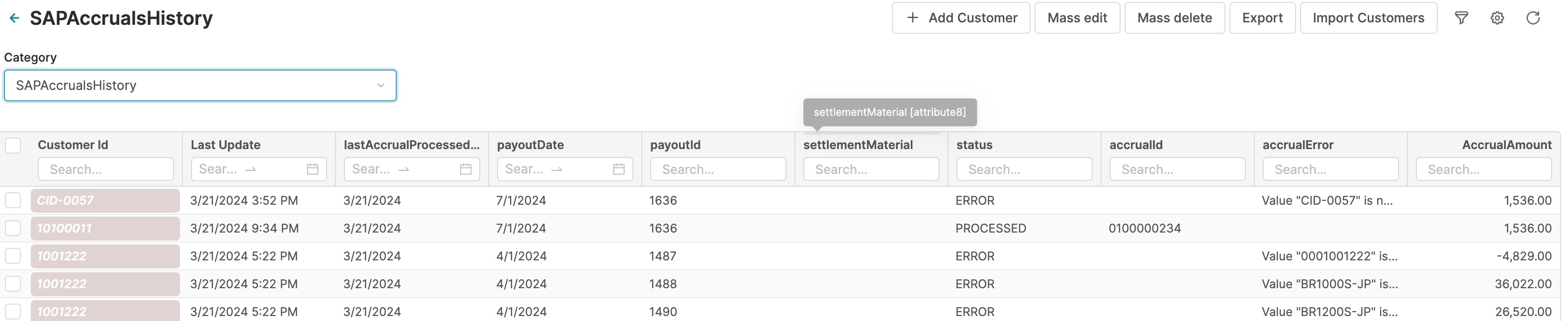Open the table settings gear icon
The height and width of the screenshot is (321, 1568).
point(1497,18)
